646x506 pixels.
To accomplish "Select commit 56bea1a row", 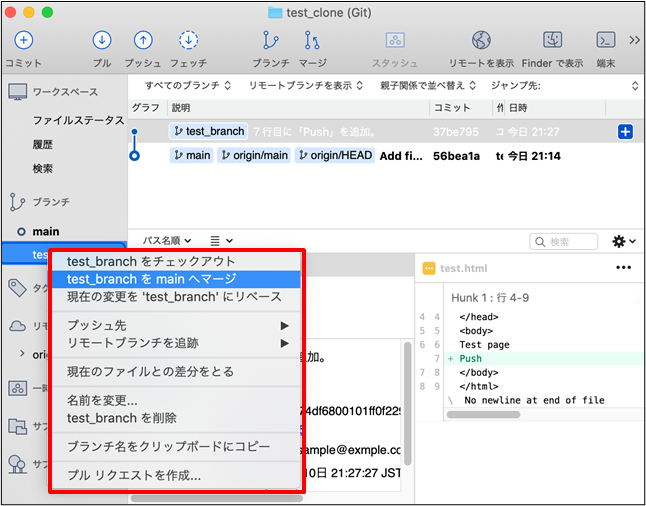I will point(386,156).
